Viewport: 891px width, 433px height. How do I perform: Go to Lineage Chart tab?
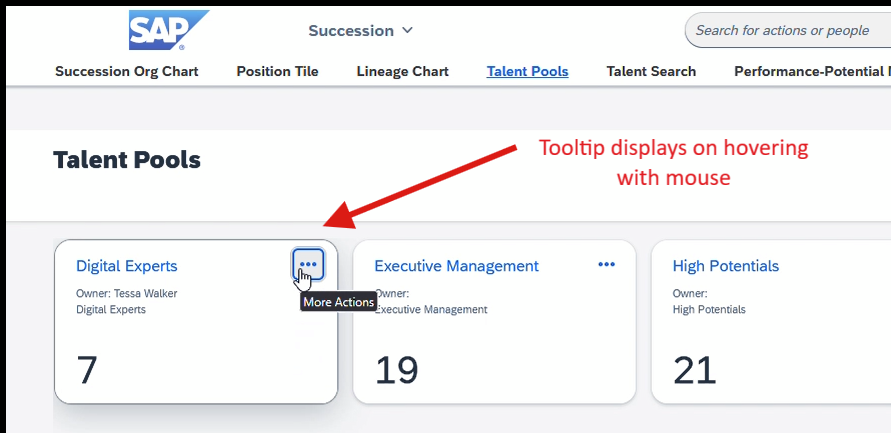[x=402, y=72]
